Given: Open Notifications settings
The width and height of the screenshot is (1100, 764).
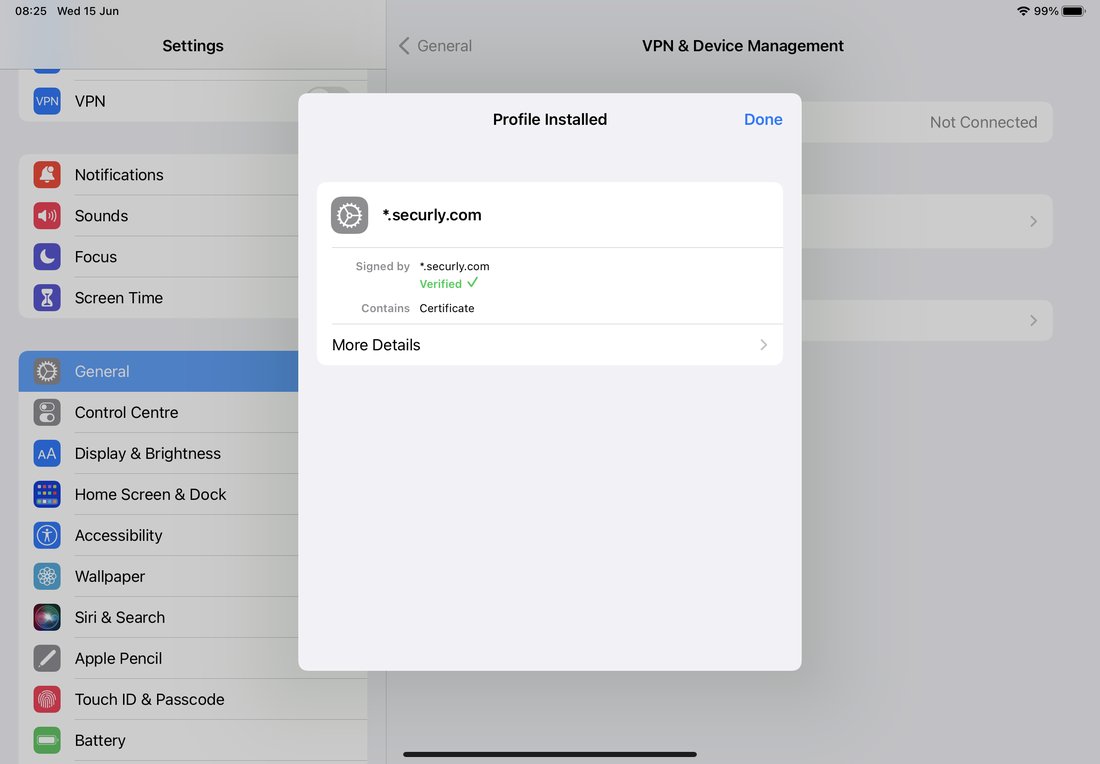Looking at the screenshot, I should [159, 175].
